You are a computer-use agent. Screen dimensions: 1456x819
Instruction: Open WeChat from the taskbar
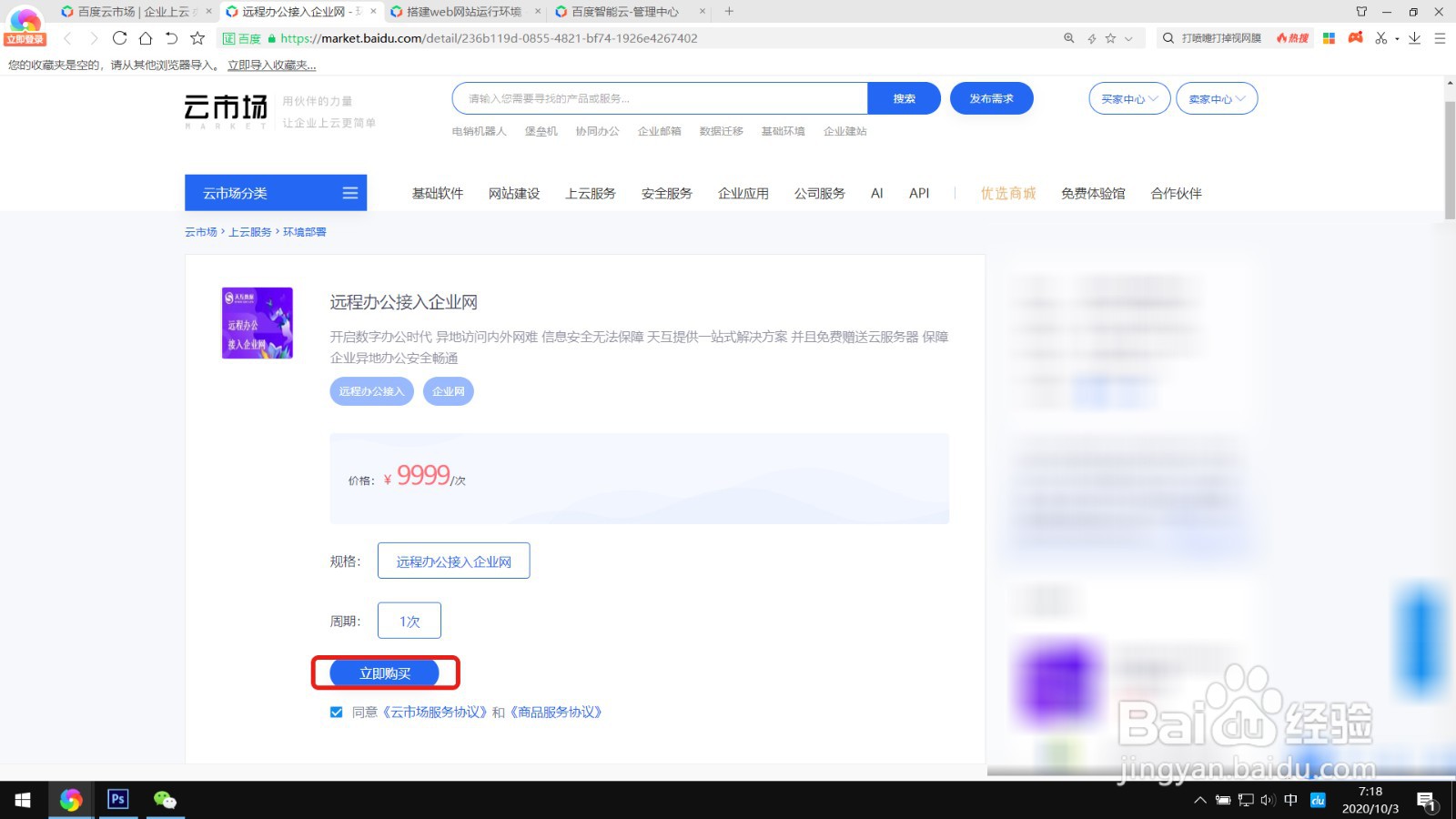tap(165, 800)
